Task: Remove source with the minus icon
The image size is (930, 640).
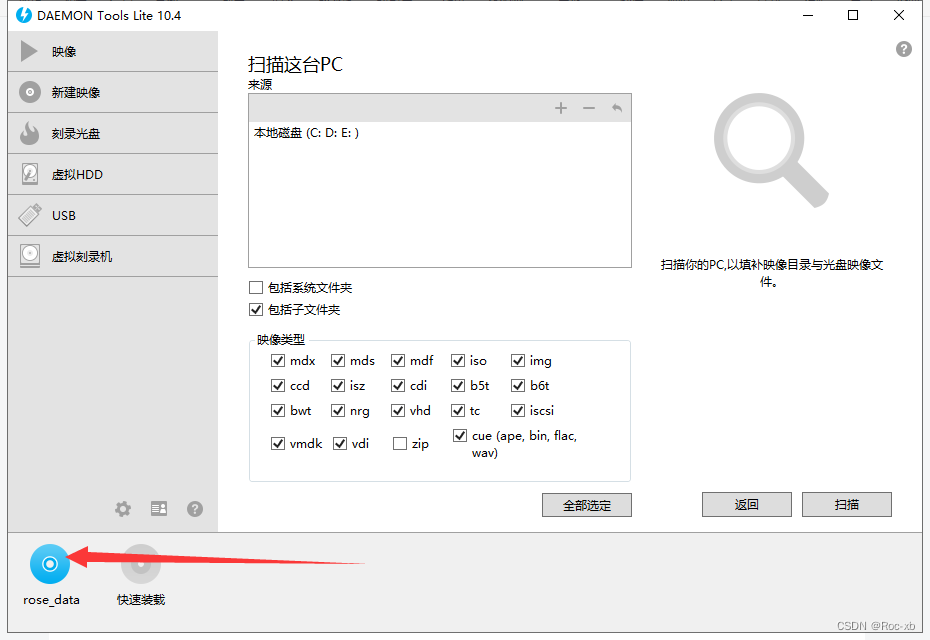Action: [588, 108]
